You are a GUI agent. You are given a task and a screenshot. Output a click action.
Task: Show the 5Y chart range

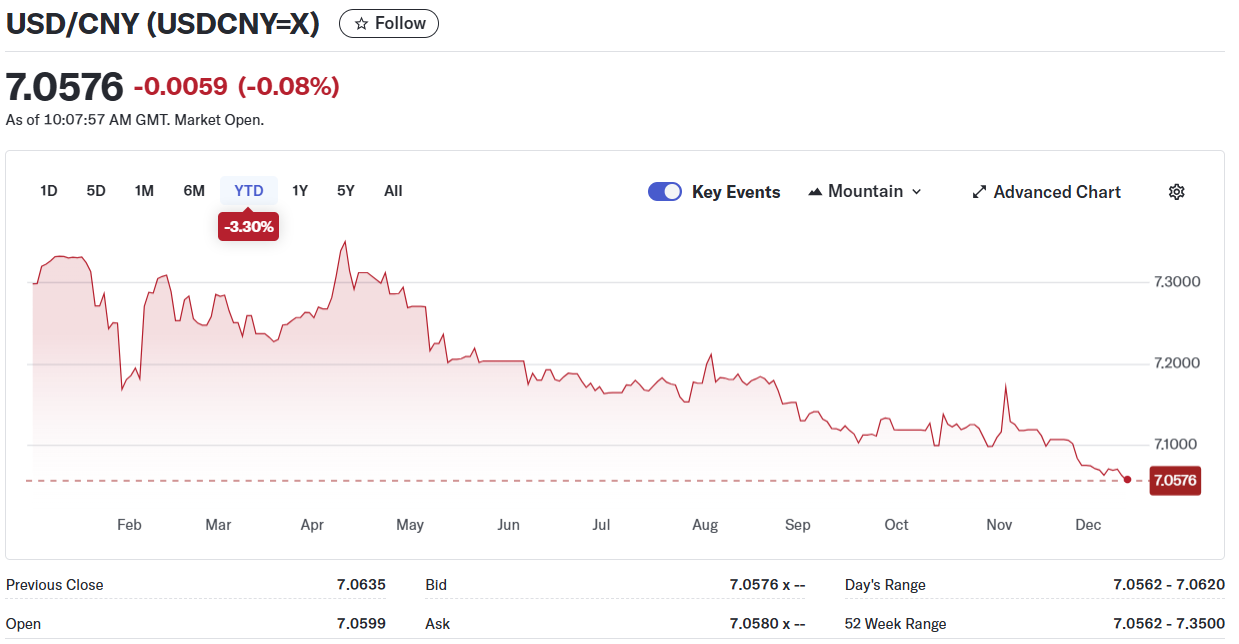point(346,191)
